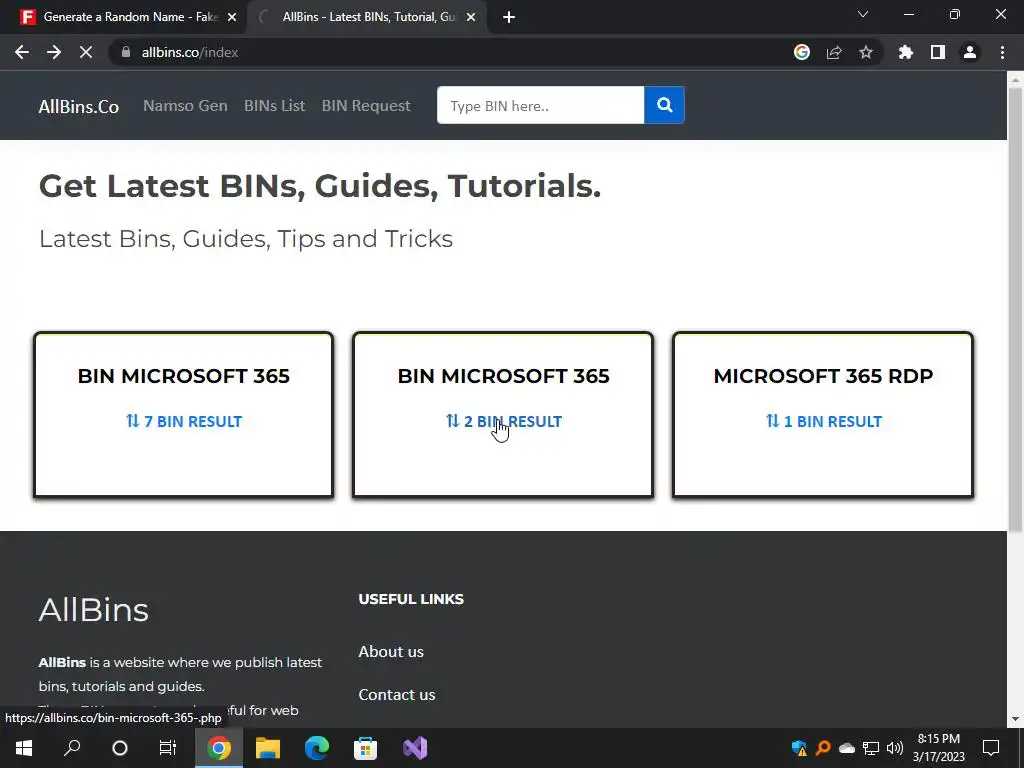The height and width of the screenshot is (768, 1024).
Task: Open the 1 BIN RESULT link
Action: point(824,421)
